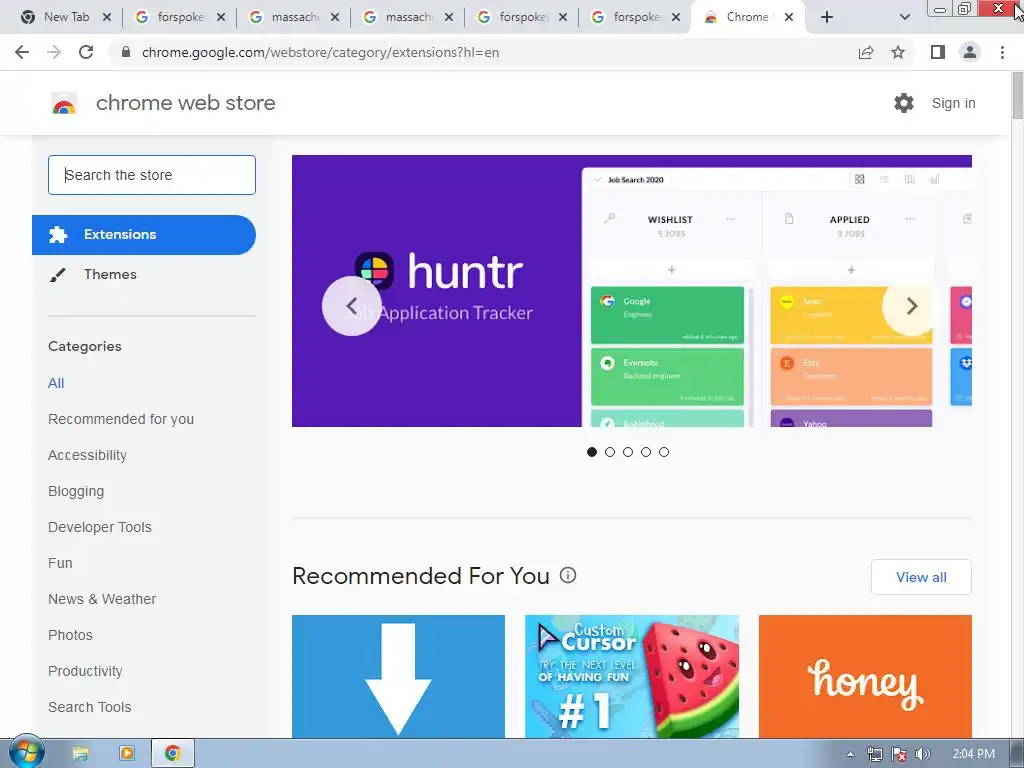This screenshot has height=768, width=1024.
Task: Click the Chrome taskbar icon
Action: click(172, 754)
